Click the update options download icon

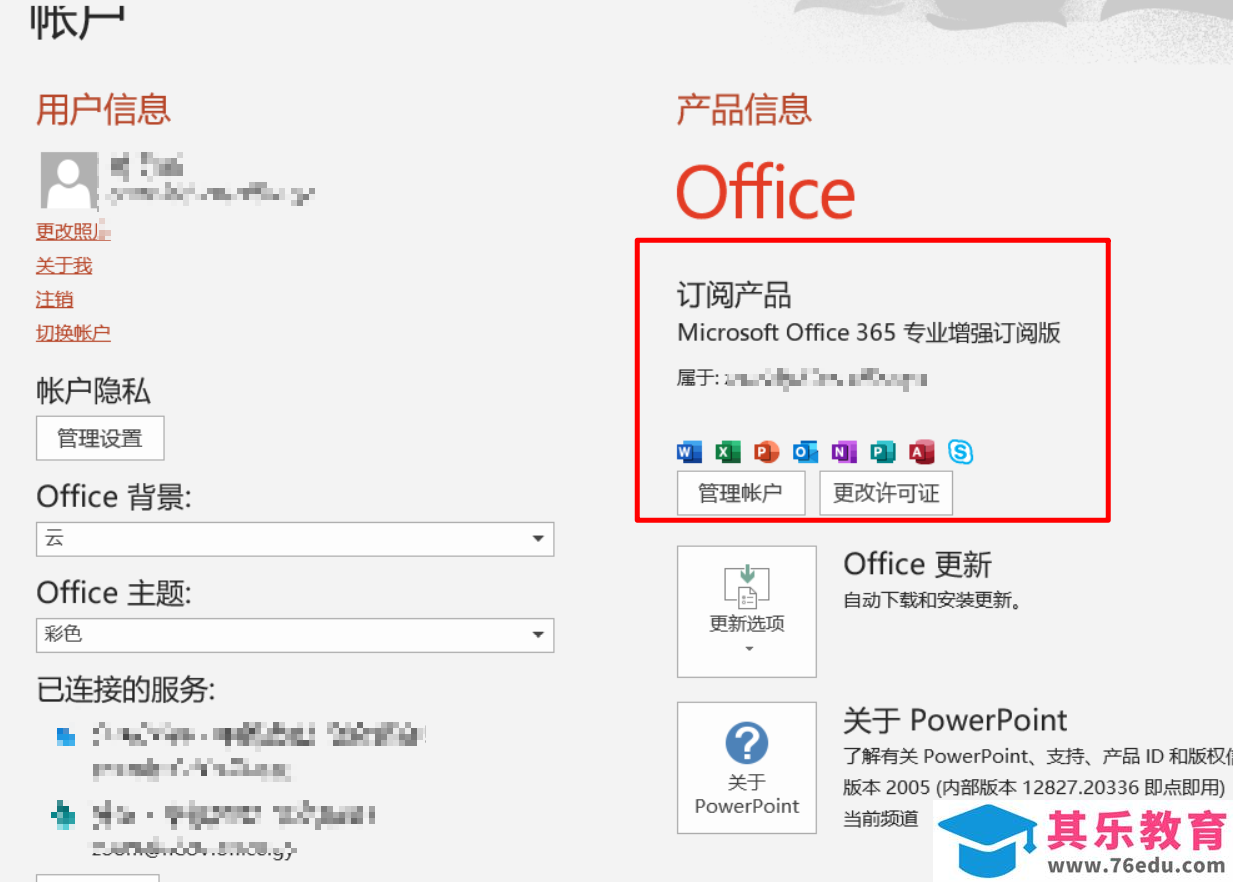pos(746,587)
